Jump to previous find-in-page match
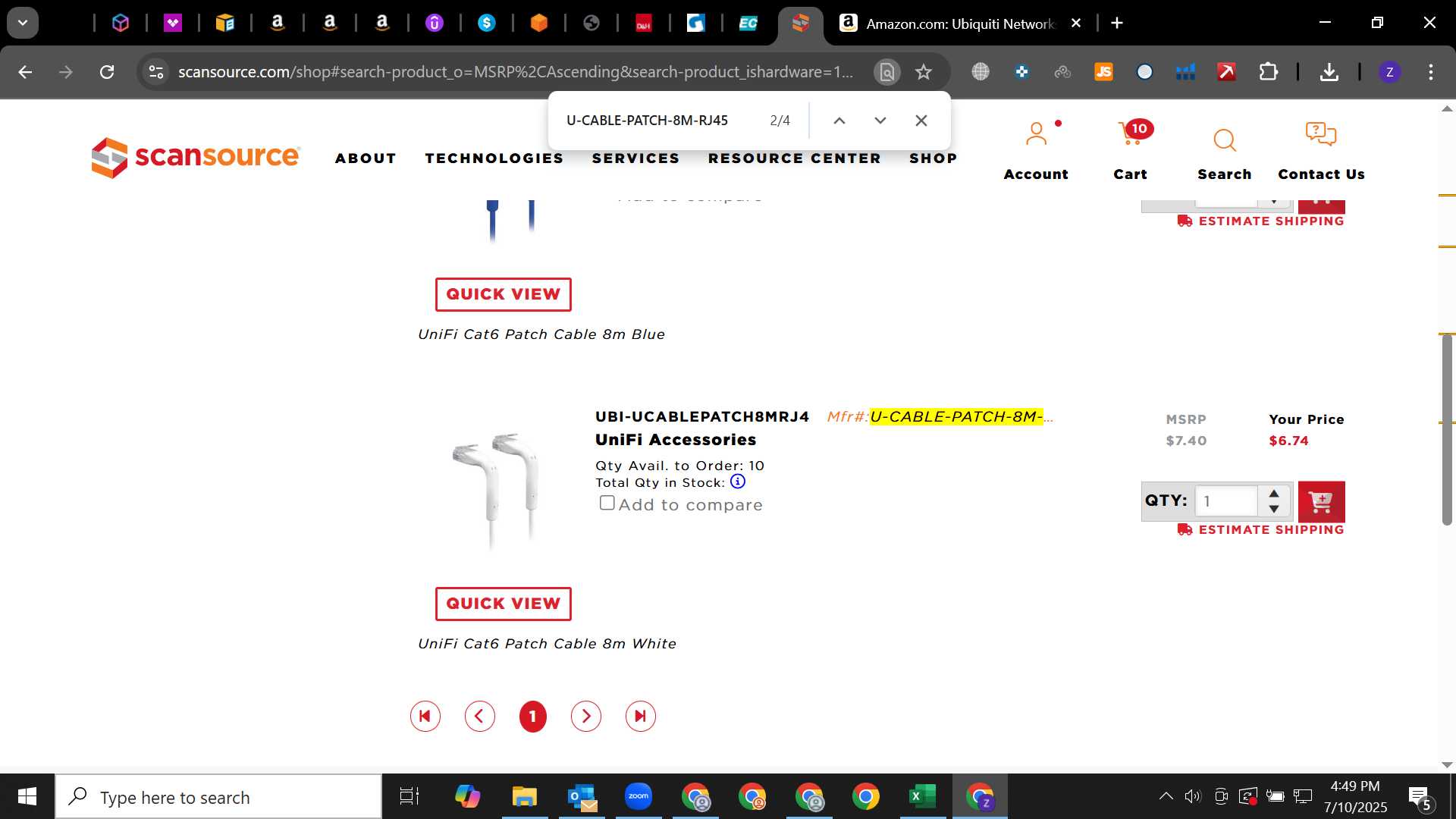This screenshot has width=1456, height=819. [839, 121]
